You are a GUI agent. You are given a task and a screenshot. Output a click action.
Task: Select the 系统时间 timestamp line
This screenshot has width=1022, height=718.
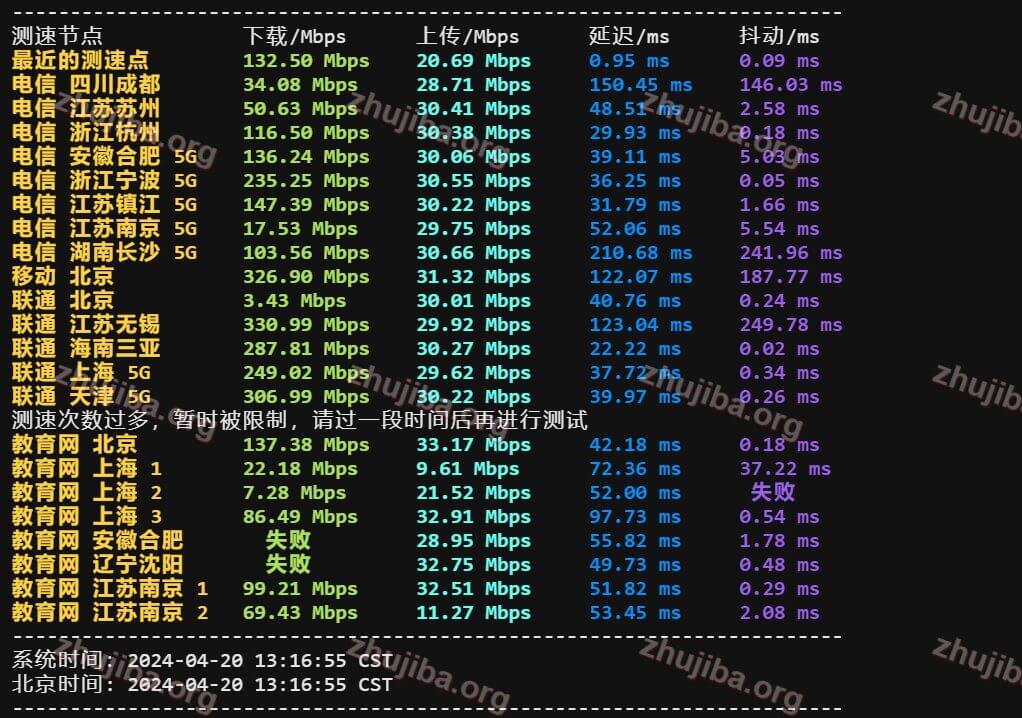pyautogui.click(x=202, y=660)
